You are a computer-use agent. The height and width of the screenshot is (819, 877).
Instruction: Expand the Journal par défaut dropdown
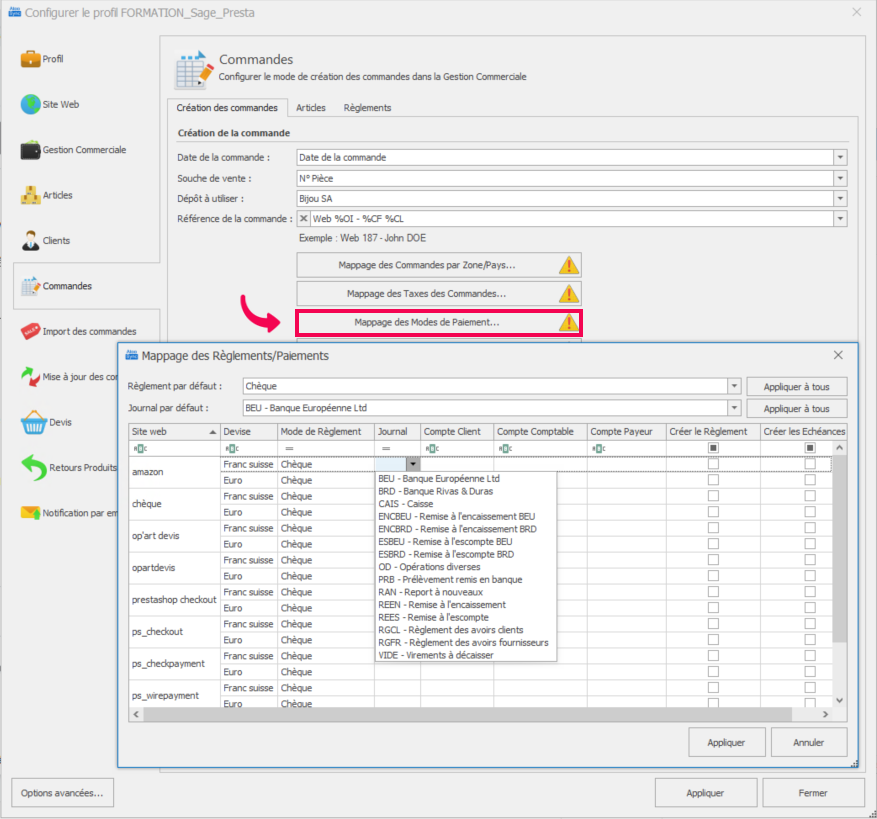point(735,408)
